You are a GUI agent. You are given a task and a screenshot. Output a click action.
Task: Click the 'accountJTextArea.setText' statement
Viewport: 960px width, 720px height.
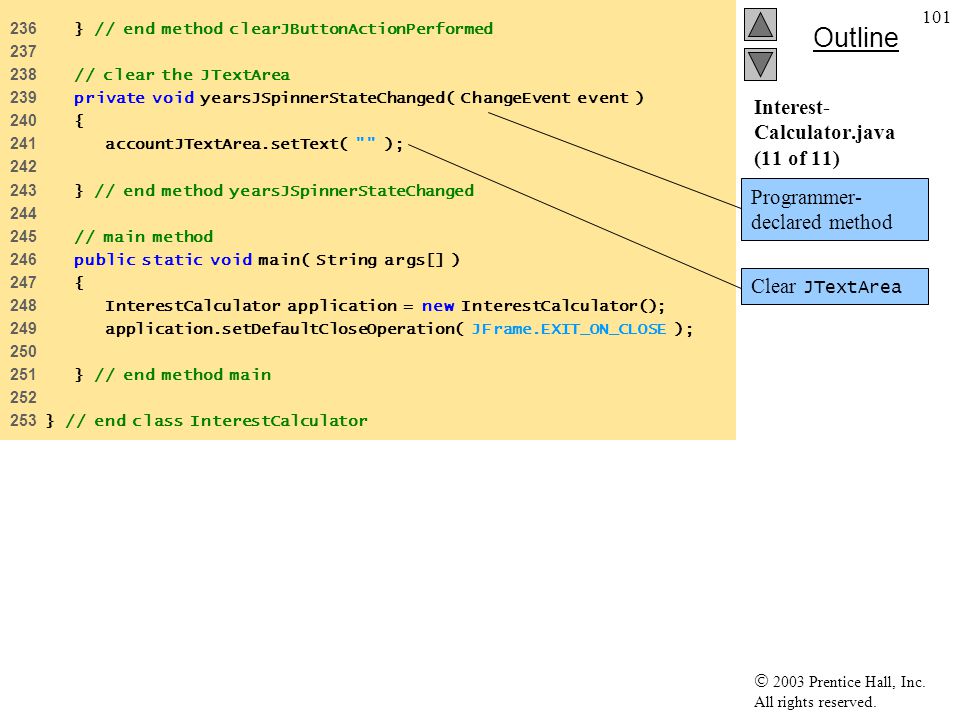(254, 144)
